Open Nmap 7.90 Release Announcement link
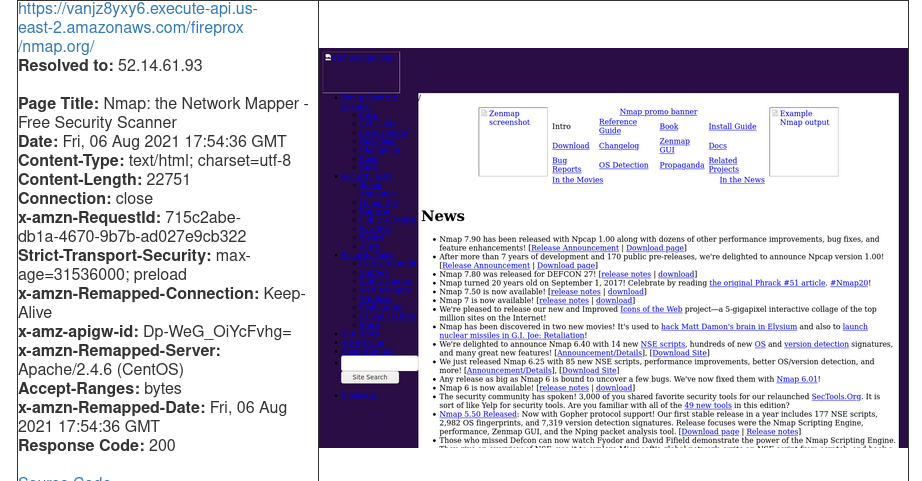The image size is (922, 481). 574,248
